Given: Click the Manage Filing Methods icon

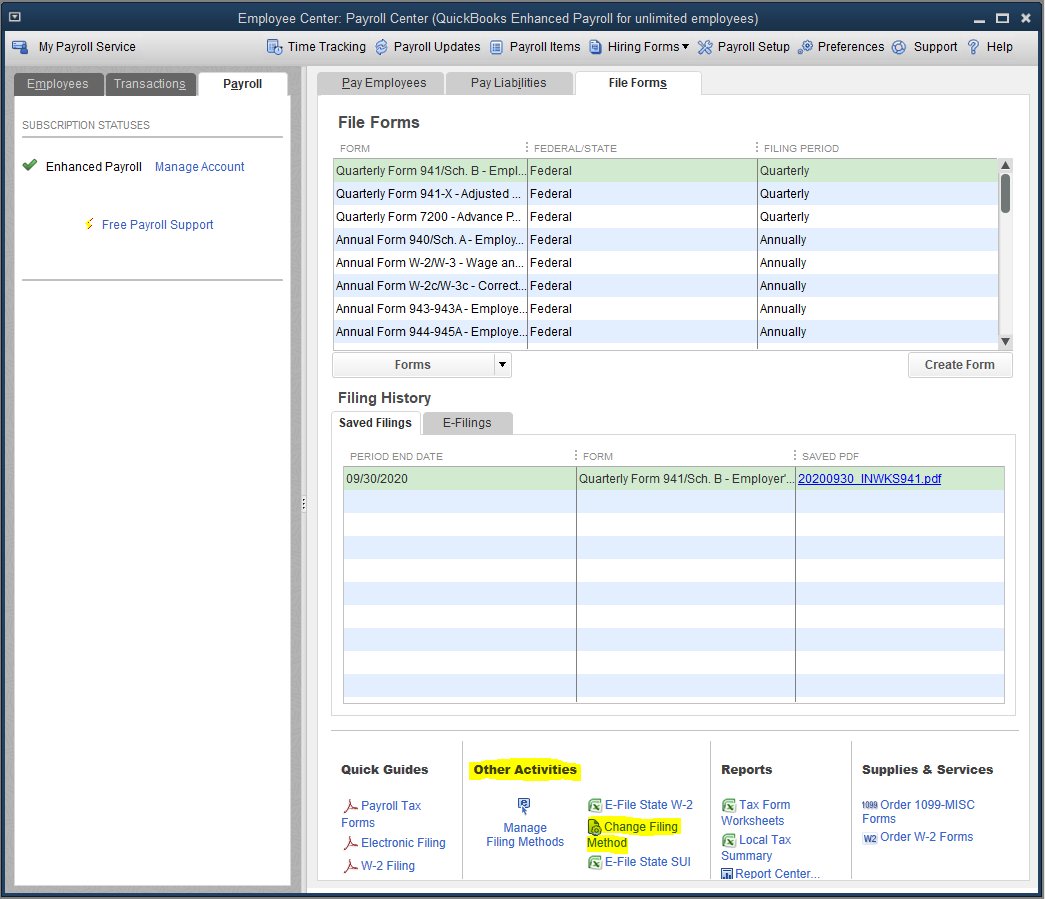Looking at the screenshot, I should click(524, 806).
